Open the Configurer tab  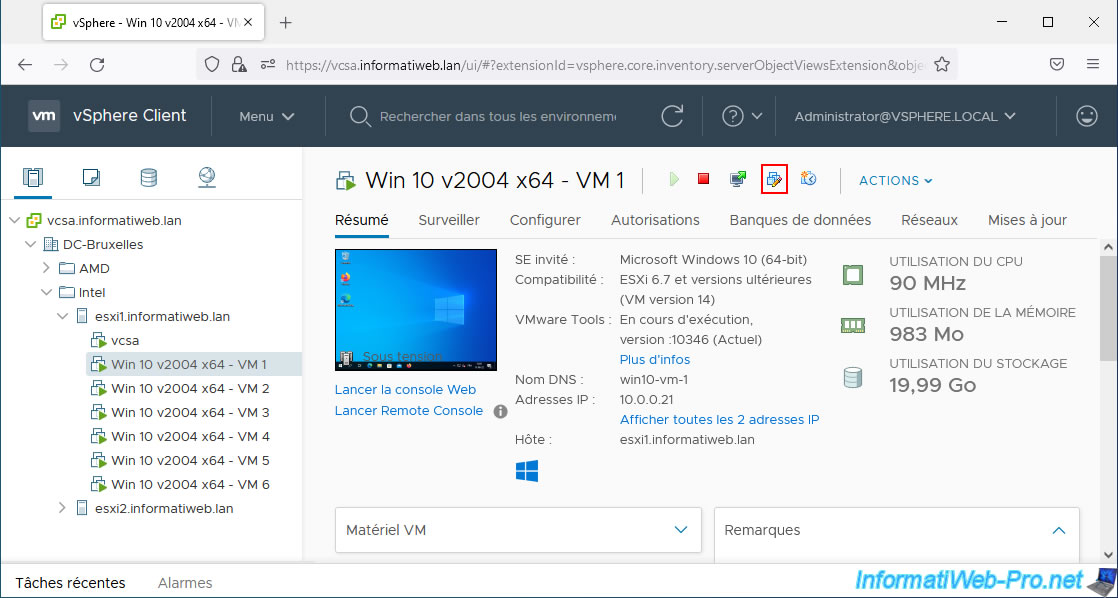545,220
